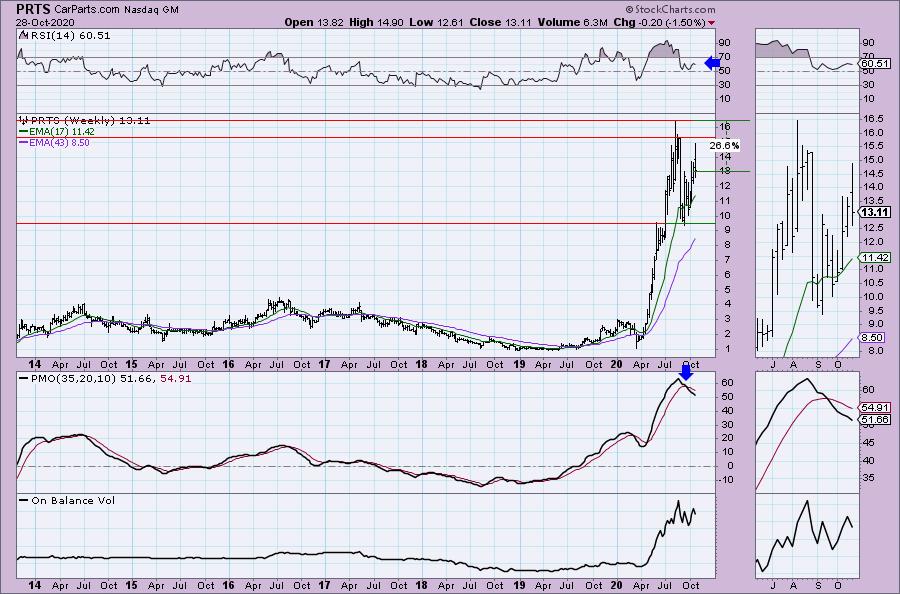Click the boxed 60.51 RSI value on the right axis
Viewport: 900px width, 594px height.
(x=875, y=64)
